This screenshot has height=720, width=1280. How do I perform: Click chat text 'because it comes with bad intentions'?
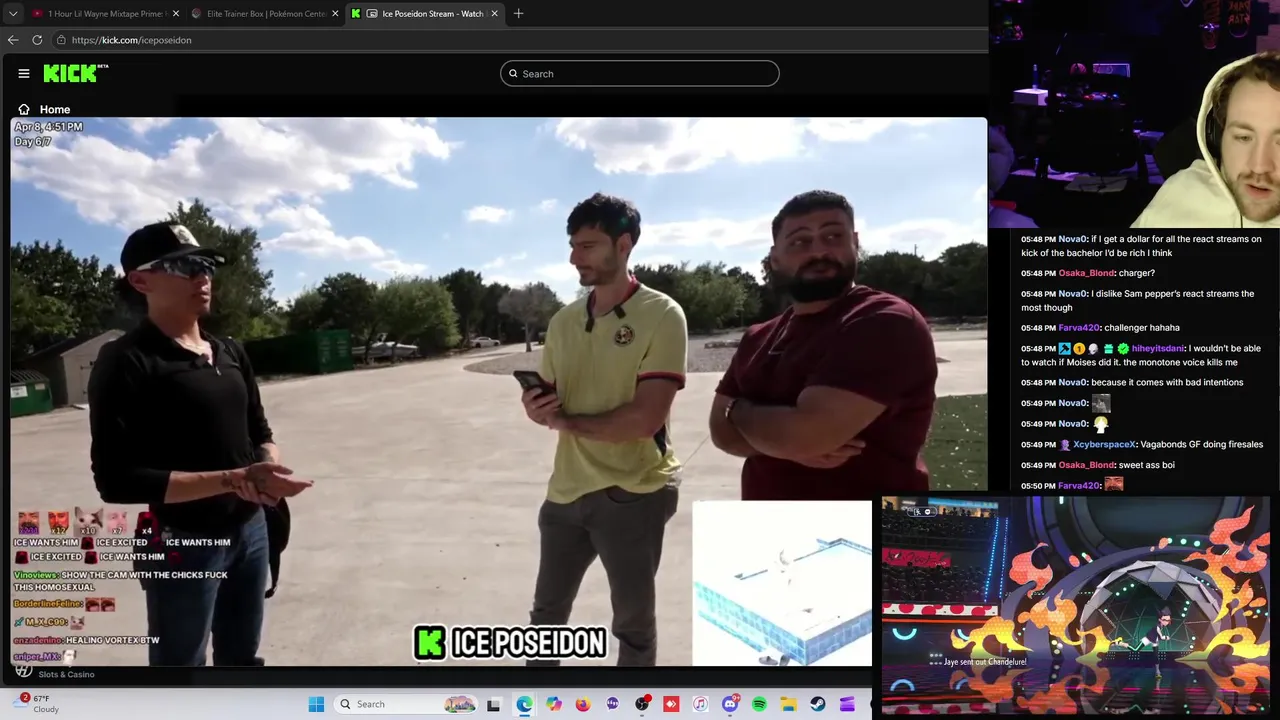(1168, 382)
